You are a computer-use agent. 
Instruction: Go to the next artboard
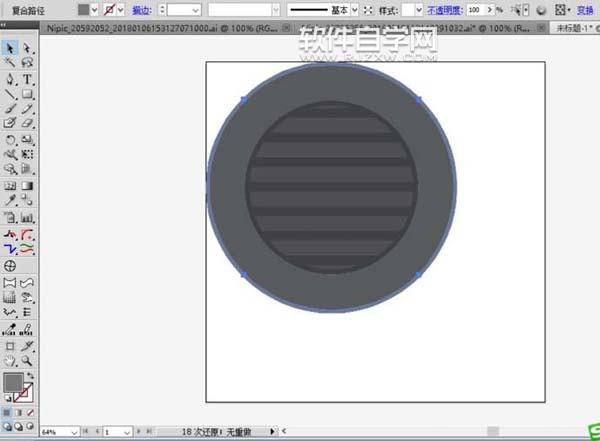[x=139, y=431]
